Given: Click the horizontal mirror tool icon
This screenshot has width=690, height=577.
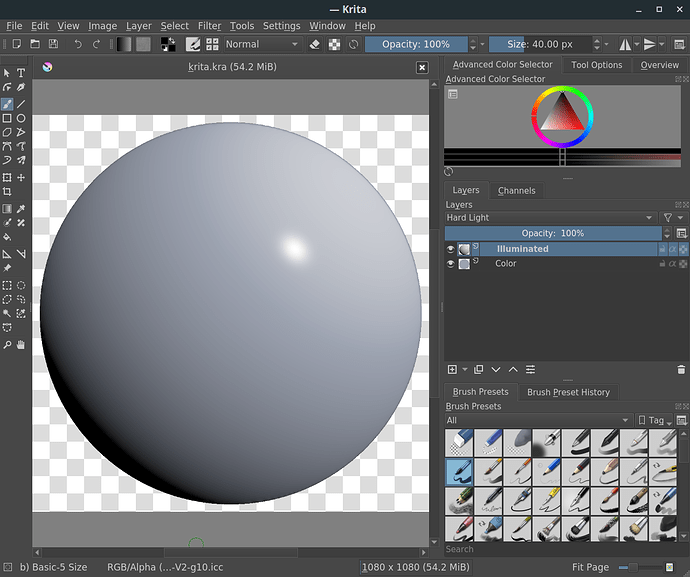Looking at the screenshot, I should tap(626, 44).
